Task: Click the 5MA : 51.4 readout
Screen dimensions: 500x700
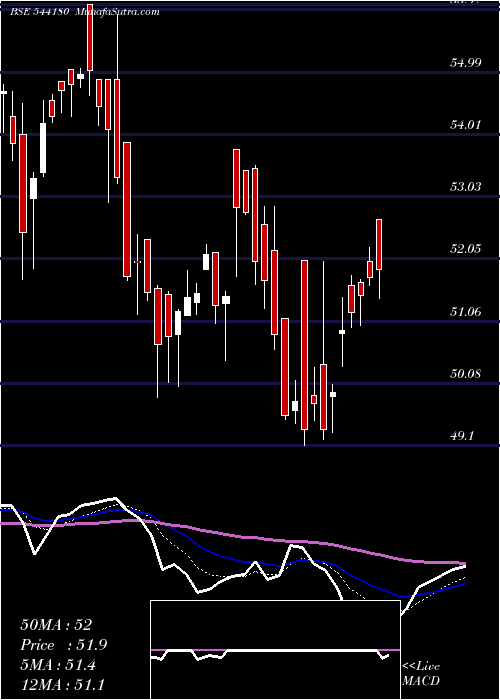Action: [x=58, y=665]
